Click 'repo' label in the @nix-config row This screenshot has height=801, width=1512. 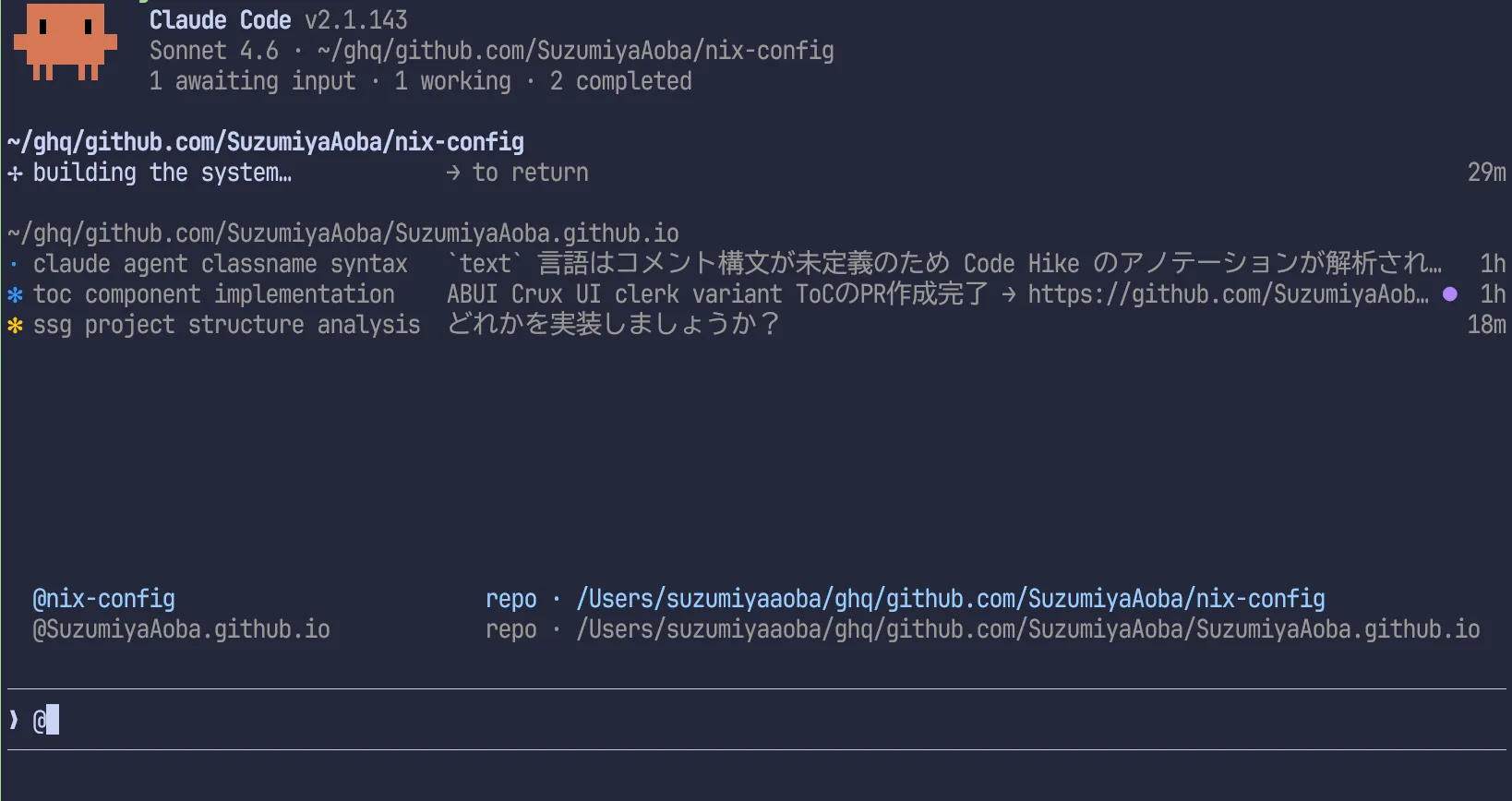pos(511,599)
